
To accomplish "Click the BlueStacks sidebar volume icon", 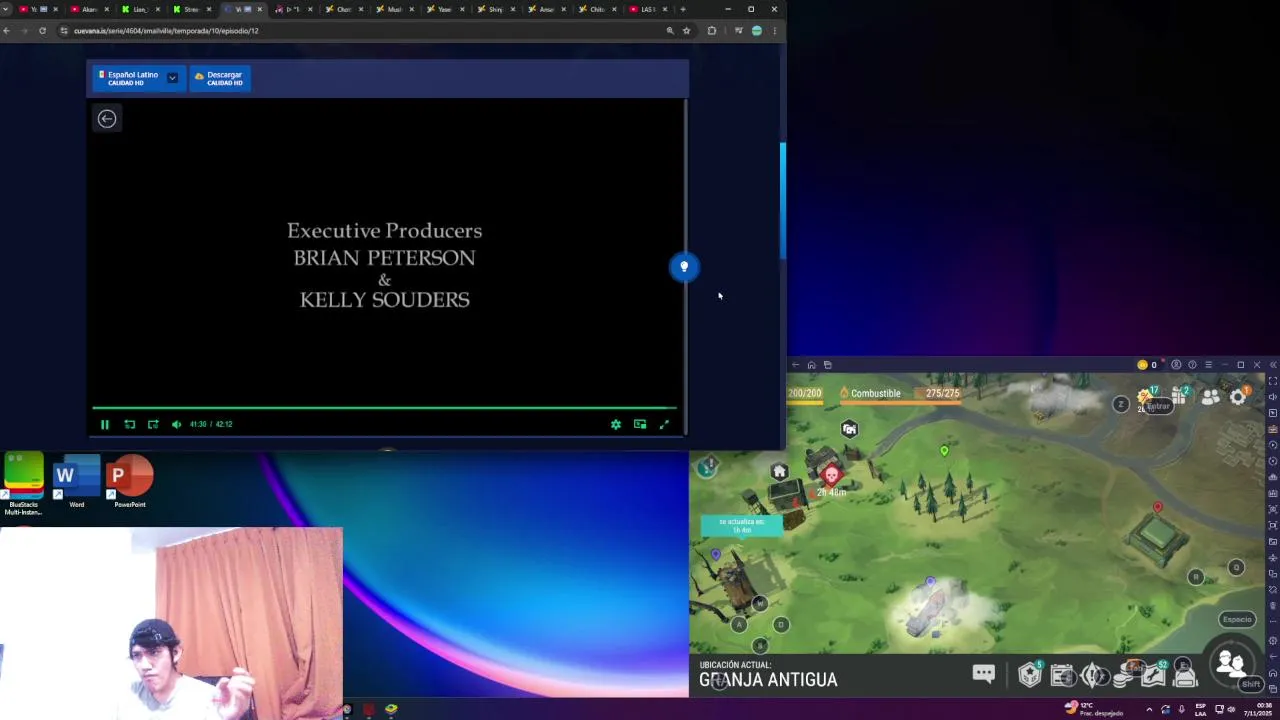I will point(1272,397).
